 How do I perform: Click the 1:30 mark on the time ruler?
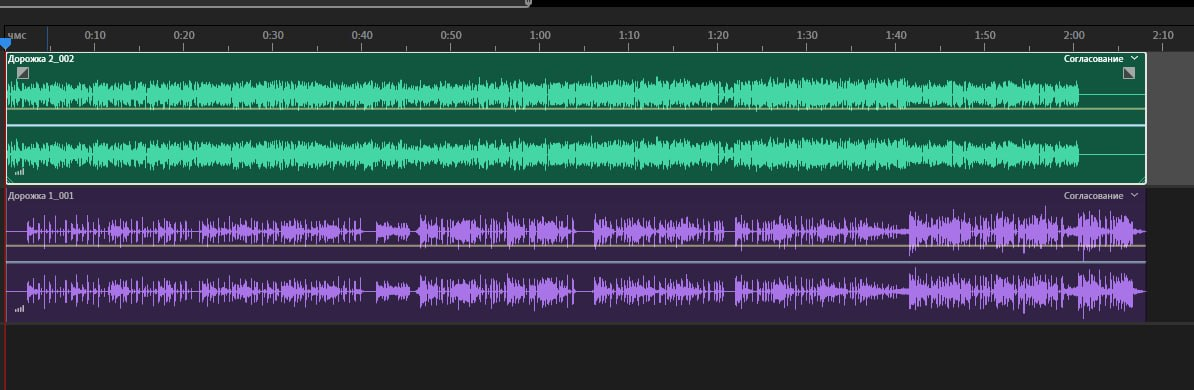click(807, 35)
